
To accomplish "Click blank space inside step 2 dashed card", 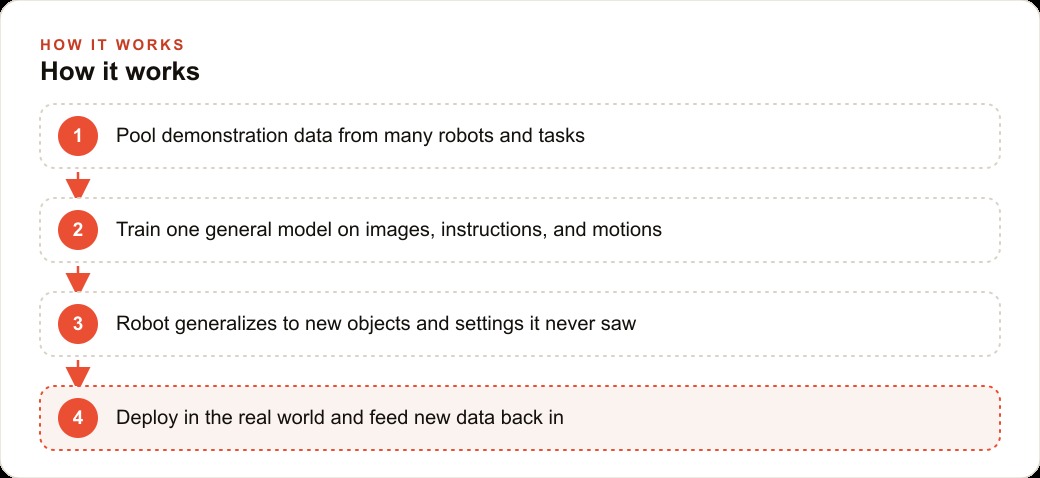I will (x=829, y=230).
